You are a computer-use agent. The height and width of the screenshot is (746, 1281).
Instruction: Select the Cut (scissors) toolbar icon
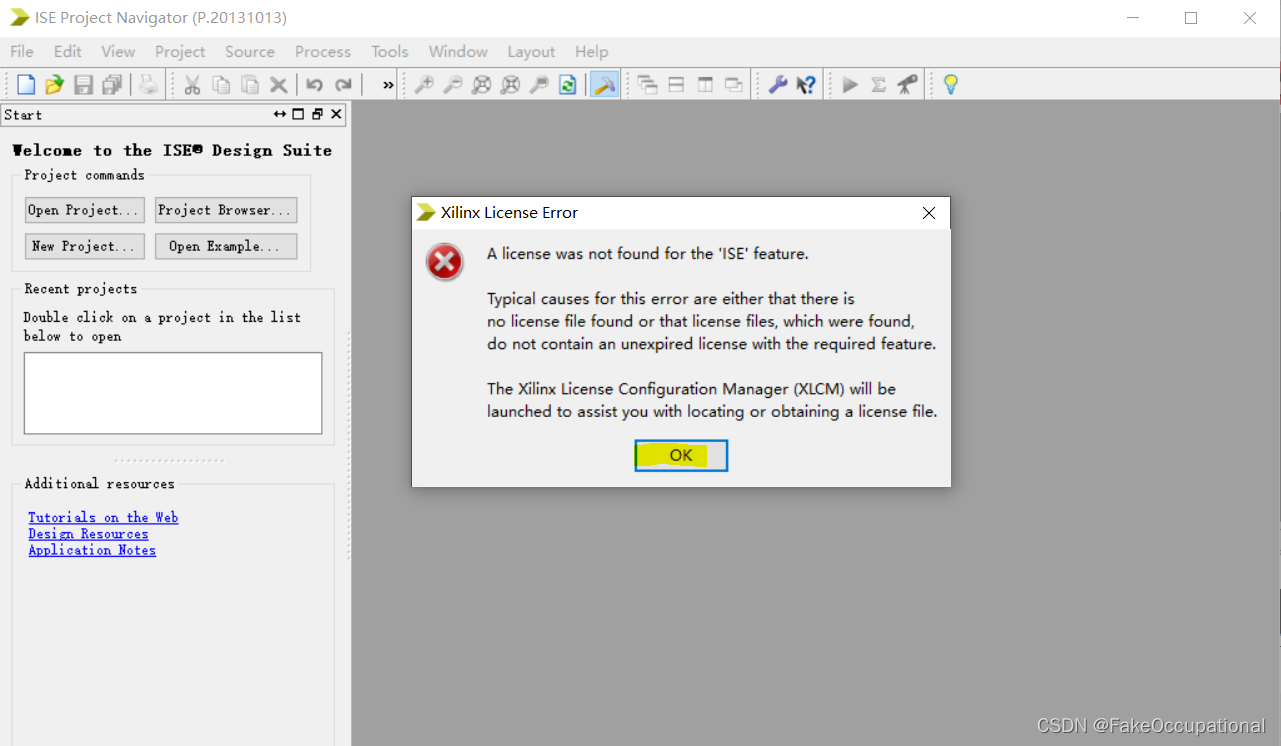click(x=192, y=84)
